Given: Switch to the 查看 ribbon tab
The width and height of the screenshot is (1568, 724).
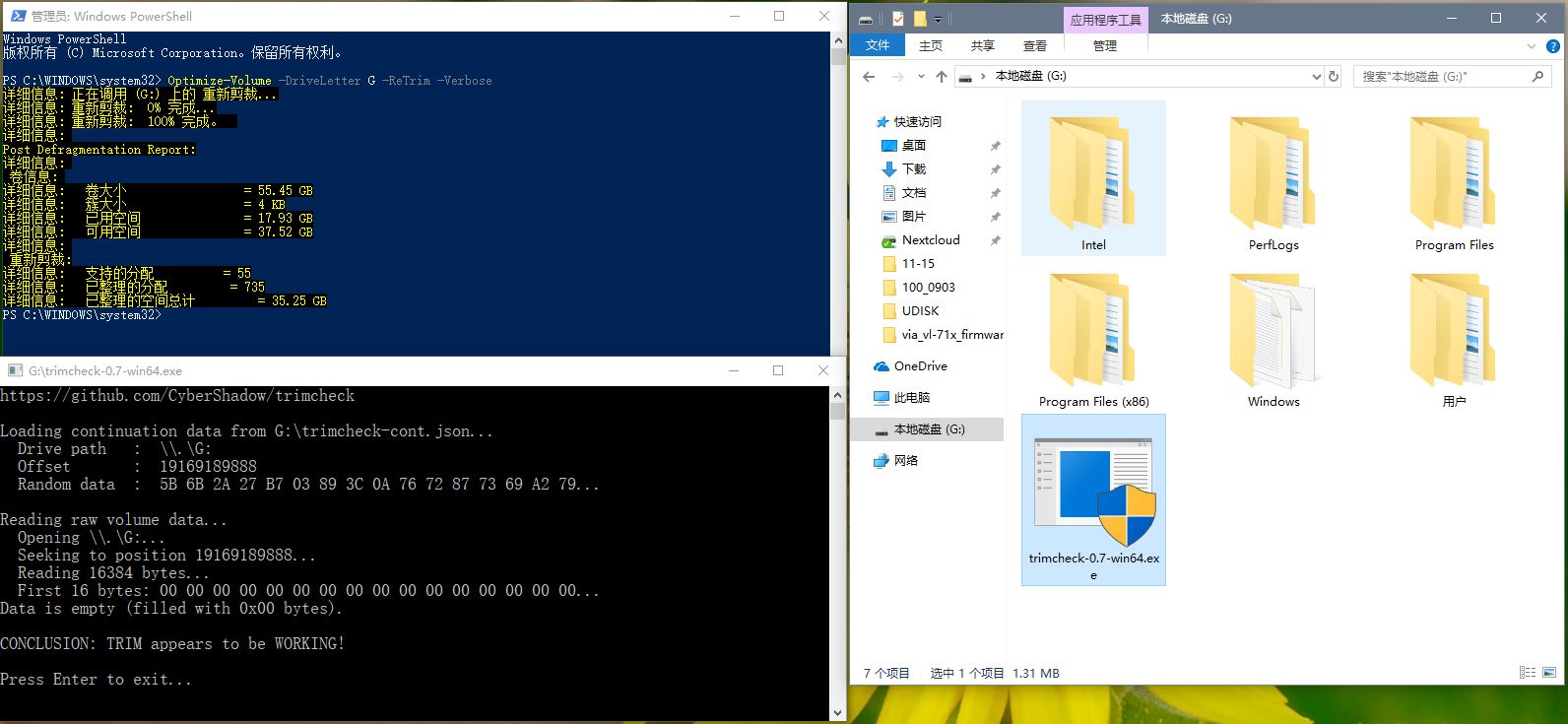Looking at the screenshot, I should coord(1035,45).
